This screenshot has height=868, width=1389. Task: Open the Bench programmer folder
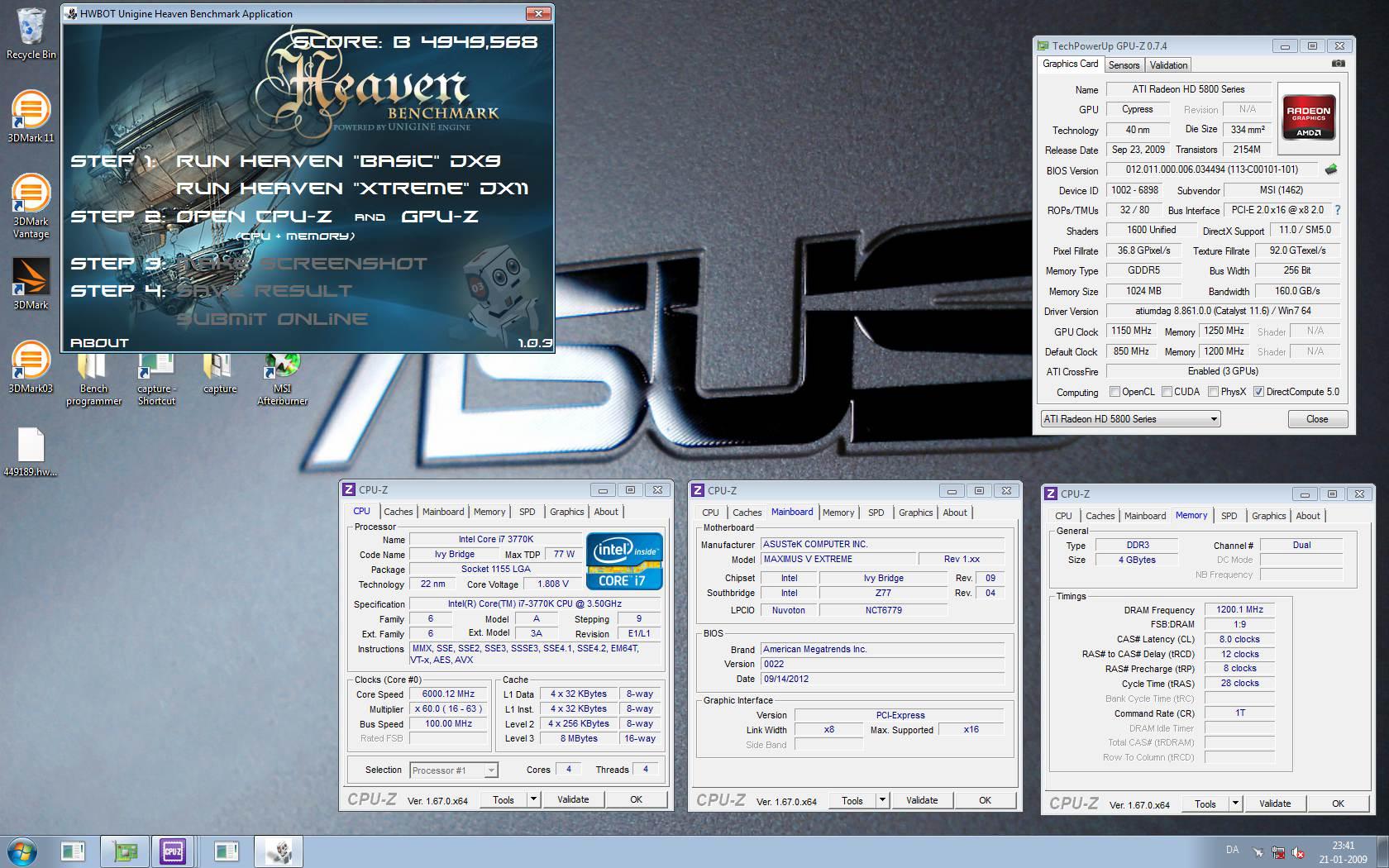tap(93, 379)
